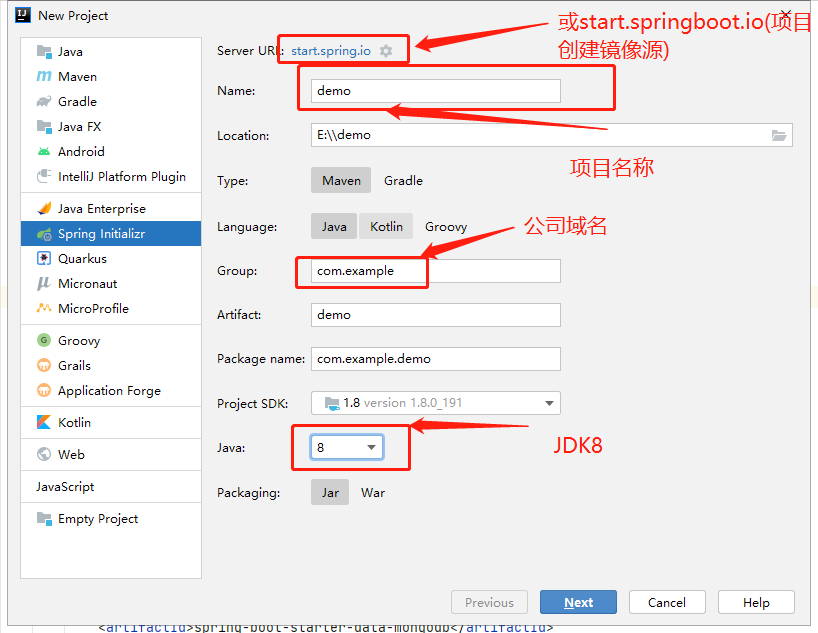
Task: Click the Help button
Action: 756,602
